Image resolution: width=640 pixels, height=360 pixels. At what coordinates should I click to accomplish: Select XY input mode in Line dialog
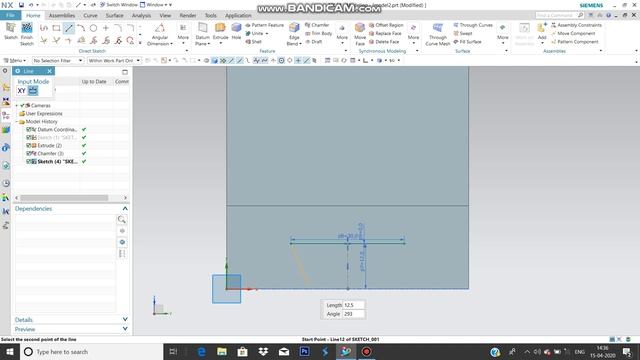(22, 91)
